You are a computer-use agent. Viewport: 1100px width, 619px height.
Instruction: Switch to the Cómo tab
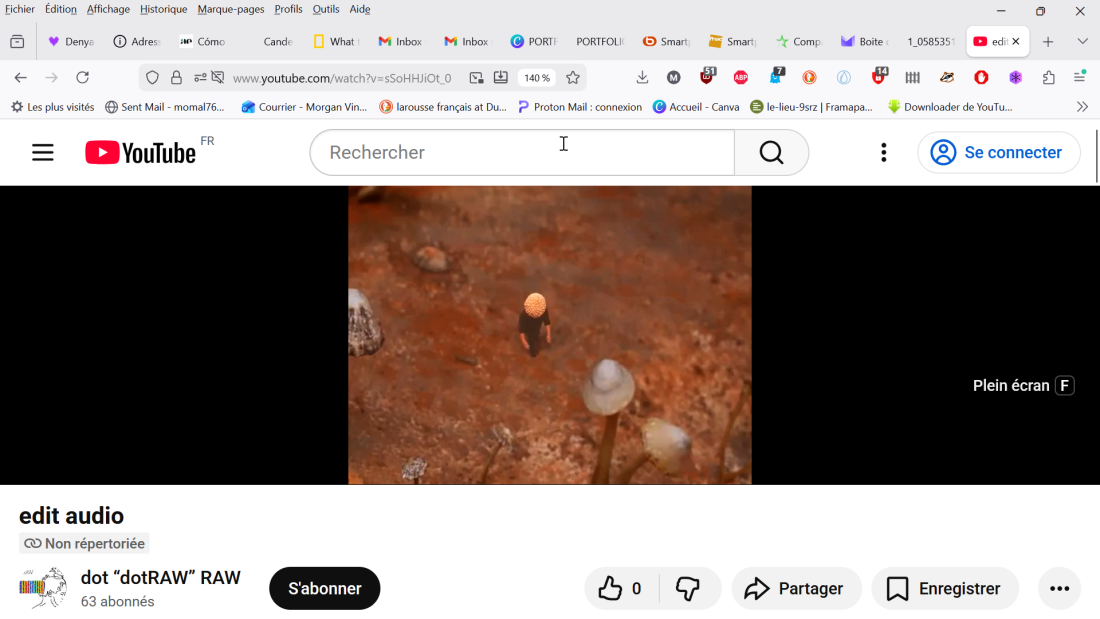203,41
